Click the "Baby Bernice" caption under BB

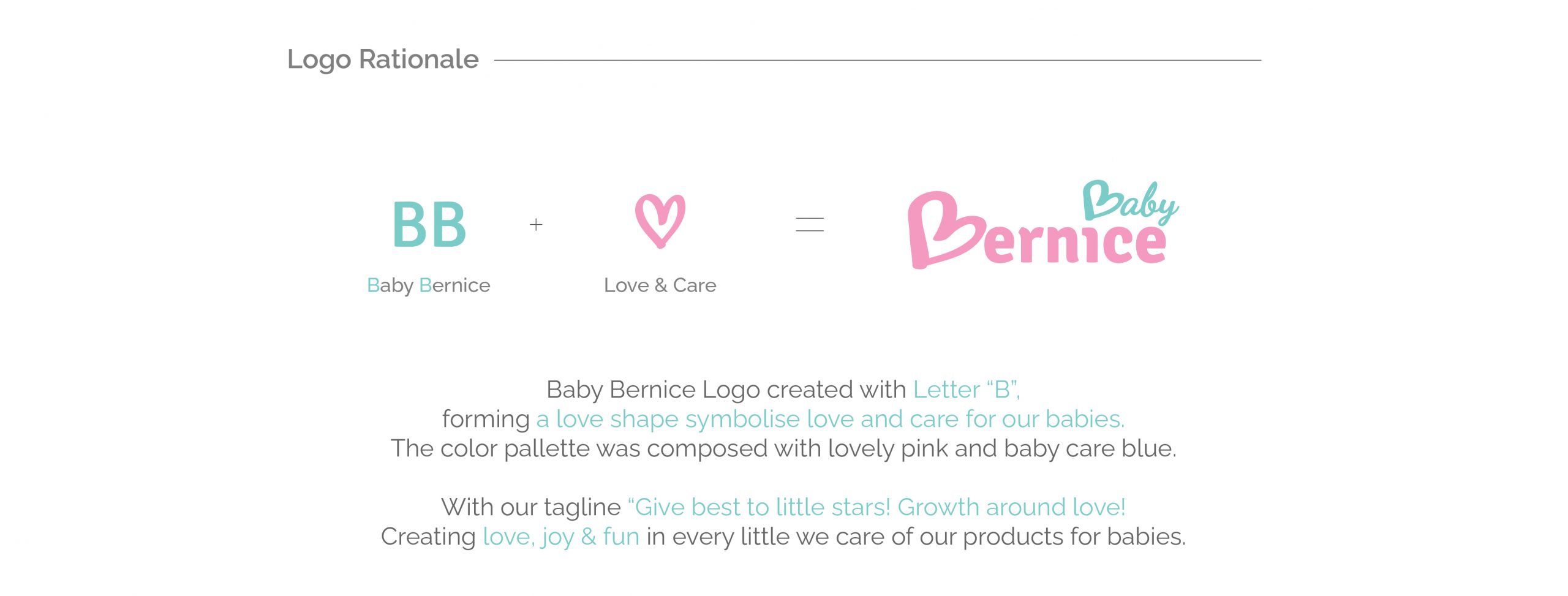point(429,285)
